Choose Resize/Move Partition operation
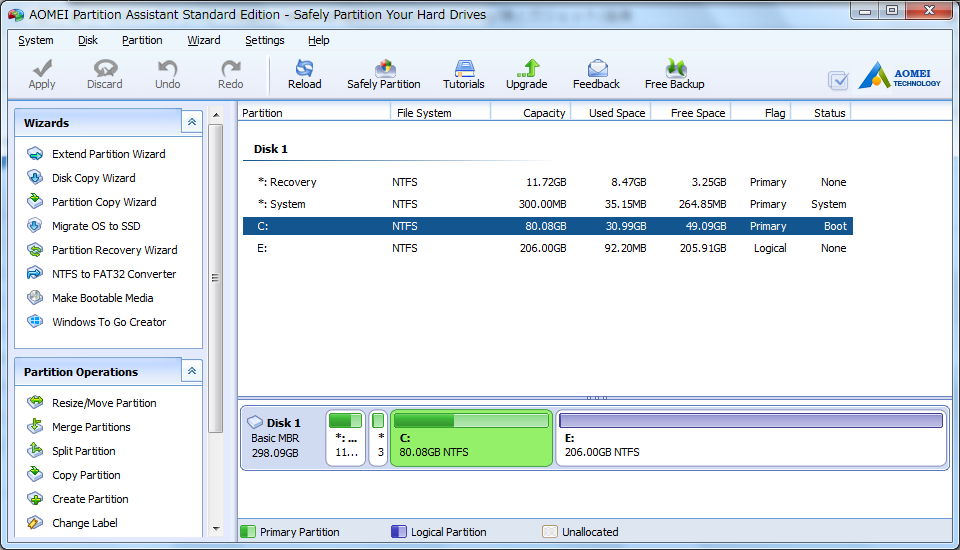Image resolution: width=960 pixels, height=550 pixels. click(103, 403)
